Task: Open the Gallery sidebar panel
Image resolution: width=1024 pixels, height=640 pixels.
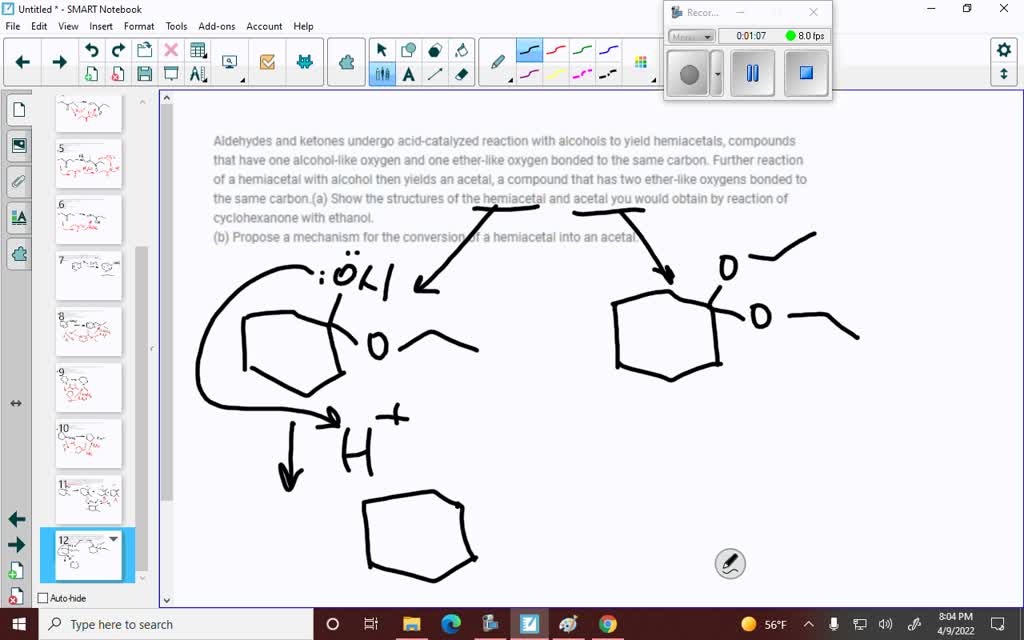Action: click(x=19, y=145)
